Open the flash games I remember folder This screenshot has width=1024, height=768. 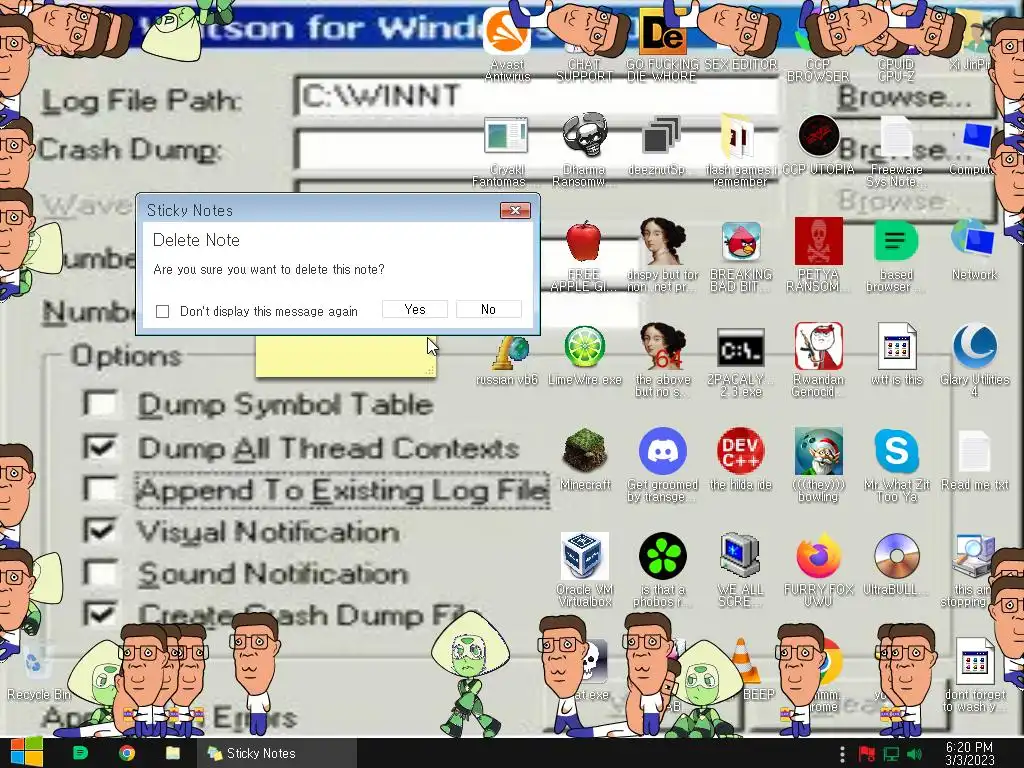pyautogui.click(x=738, y=136)
